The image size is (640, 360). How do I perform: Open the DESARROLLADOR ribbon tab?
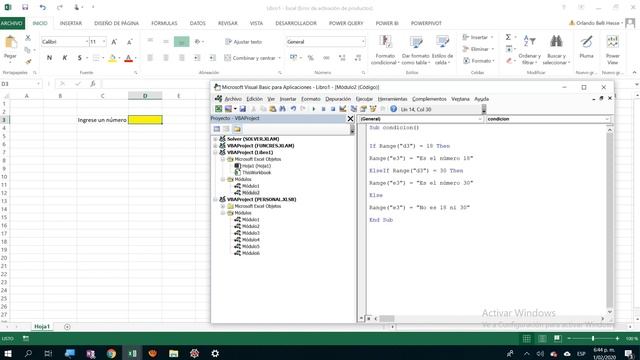point(296,23)
